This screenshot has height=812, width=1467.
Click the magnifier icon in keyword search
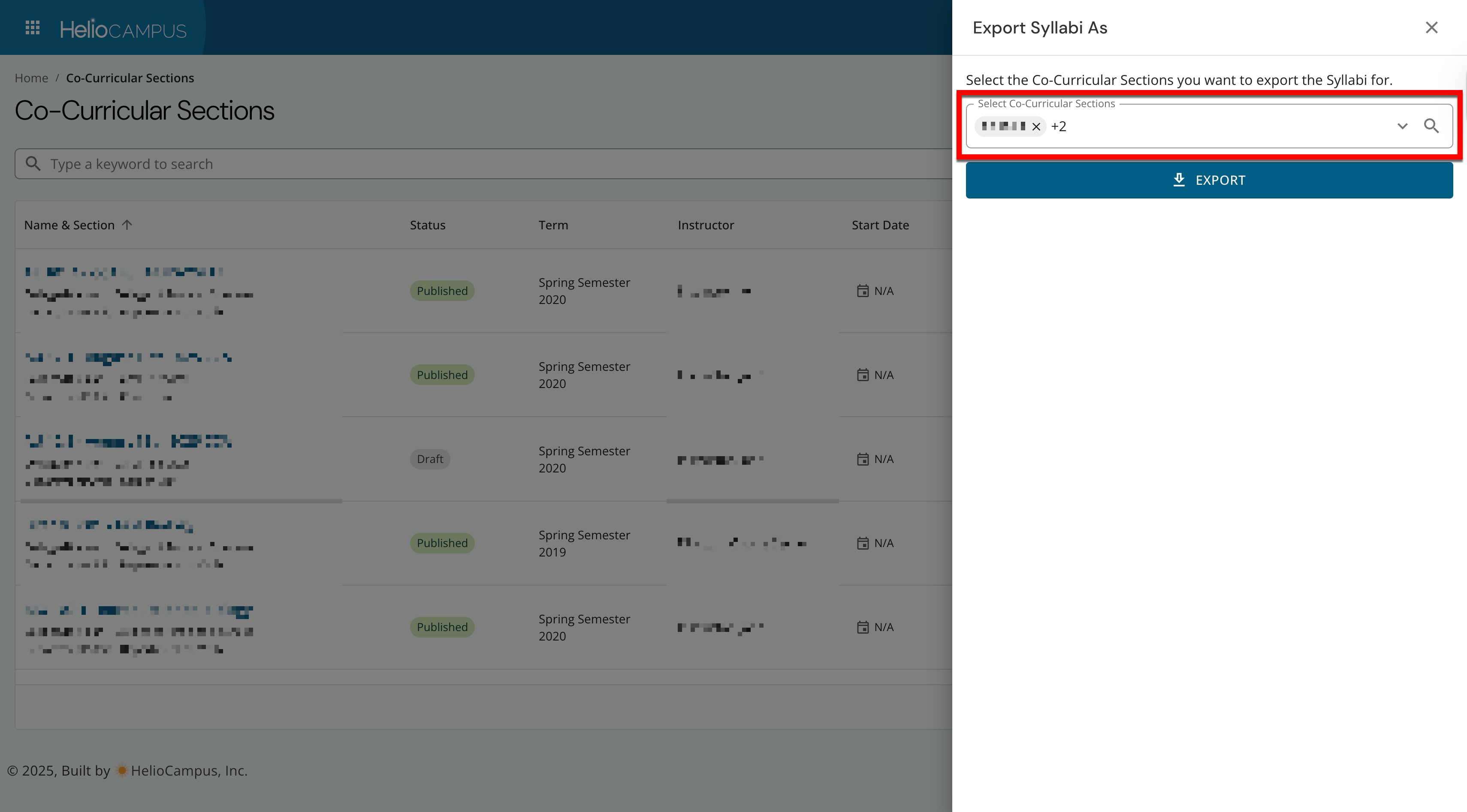[33, 164]
